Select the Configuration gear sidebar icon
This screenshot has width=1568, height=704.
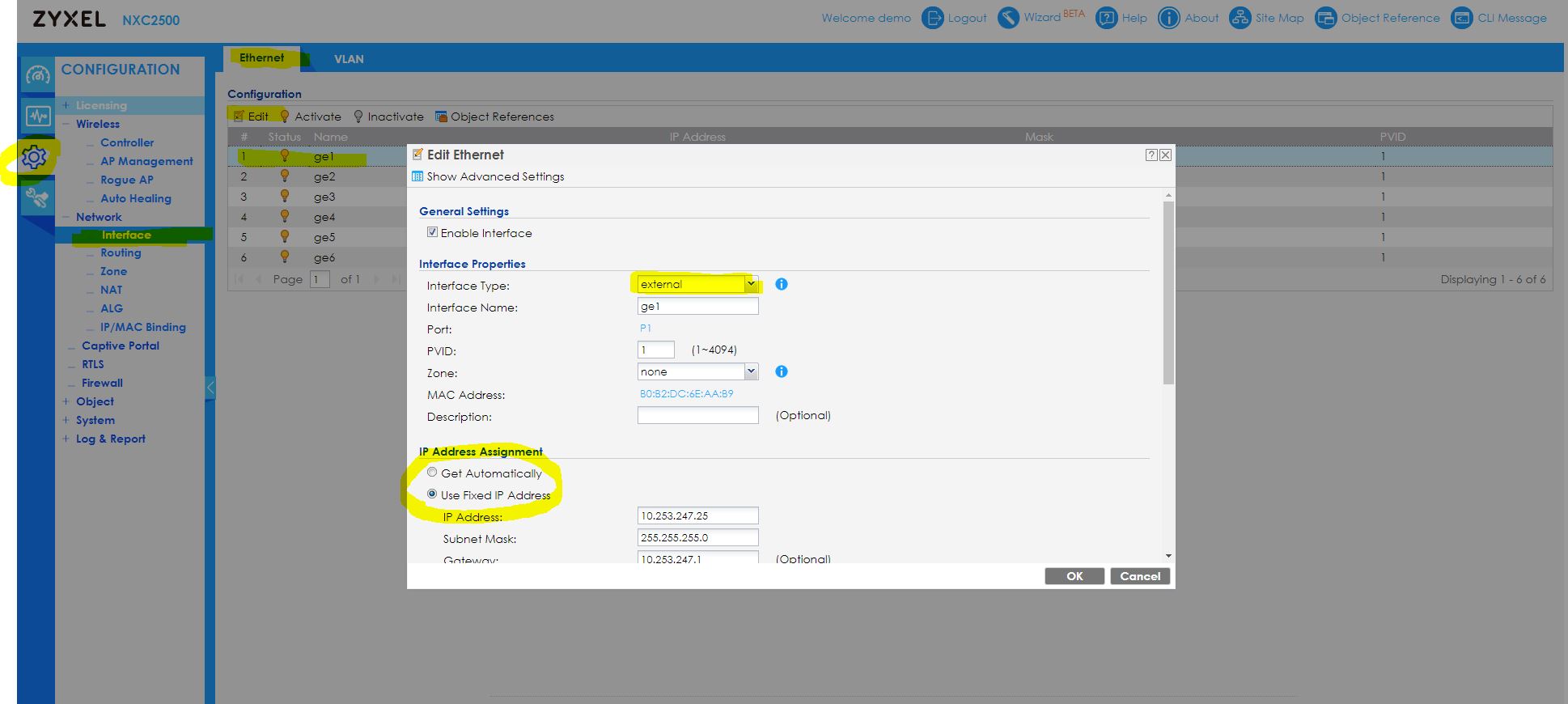coord(34,157)
